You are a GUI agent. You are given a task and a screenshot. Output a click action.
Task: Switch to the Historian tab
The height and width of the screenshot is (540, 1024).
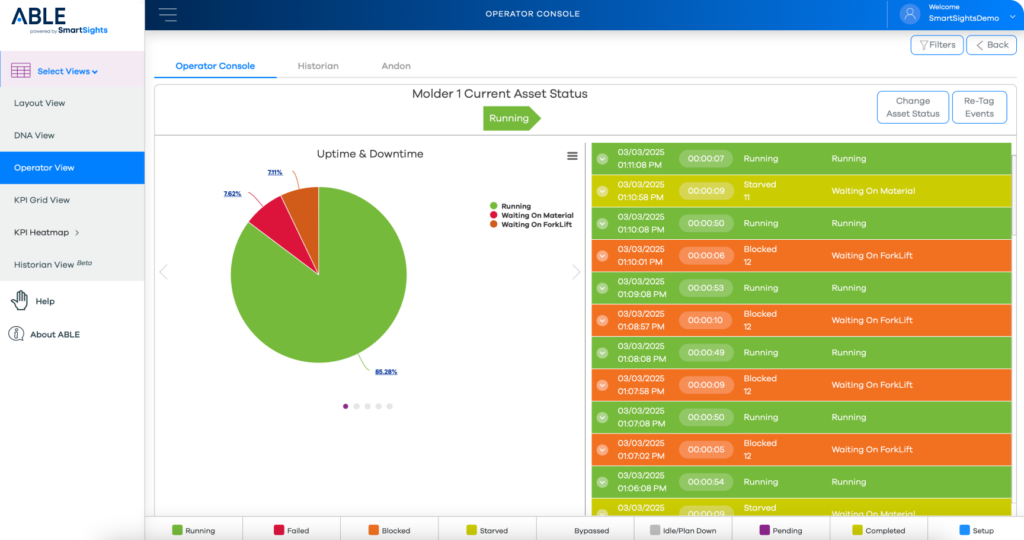318,66
